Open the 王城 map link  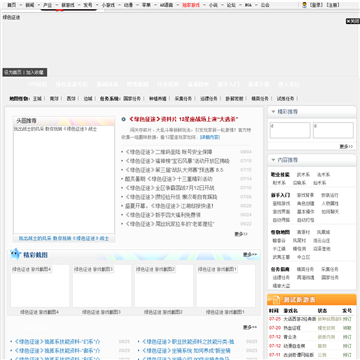tap(37, 99)
